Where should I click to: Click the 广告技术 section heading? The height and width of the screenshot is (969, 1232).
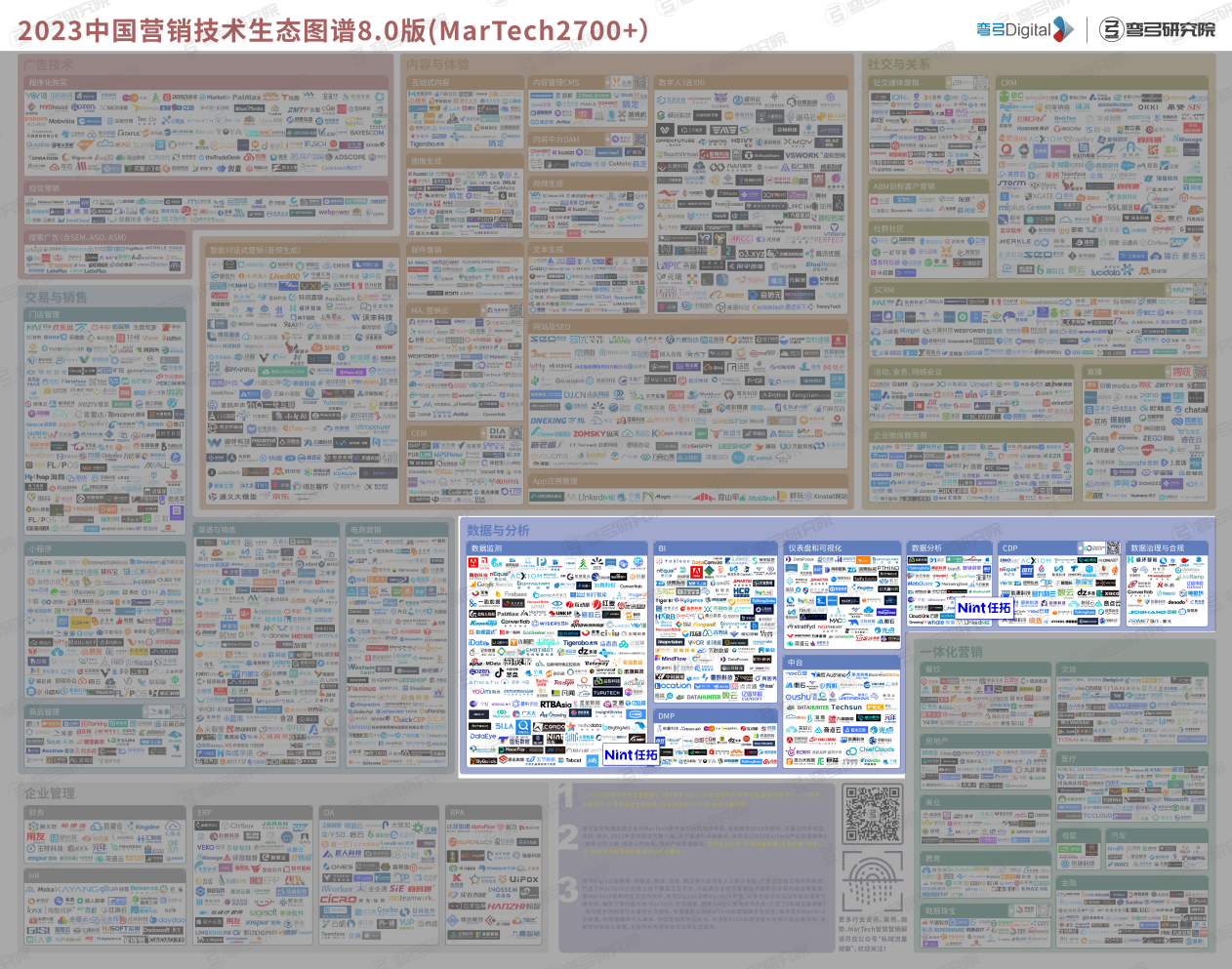point(49,63)
